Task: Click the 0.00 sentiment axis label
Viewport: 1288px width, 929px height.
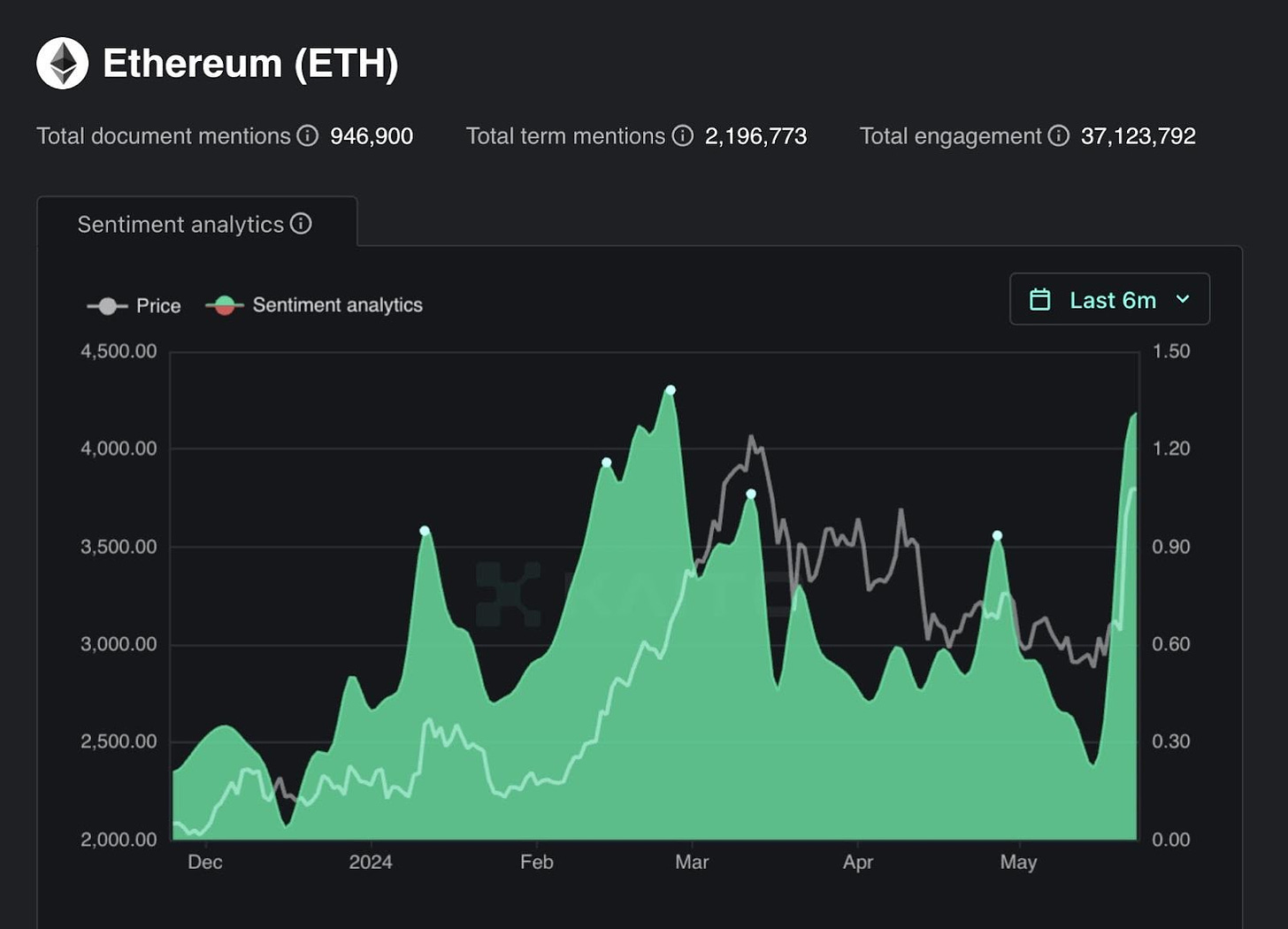Action: 1171,840
